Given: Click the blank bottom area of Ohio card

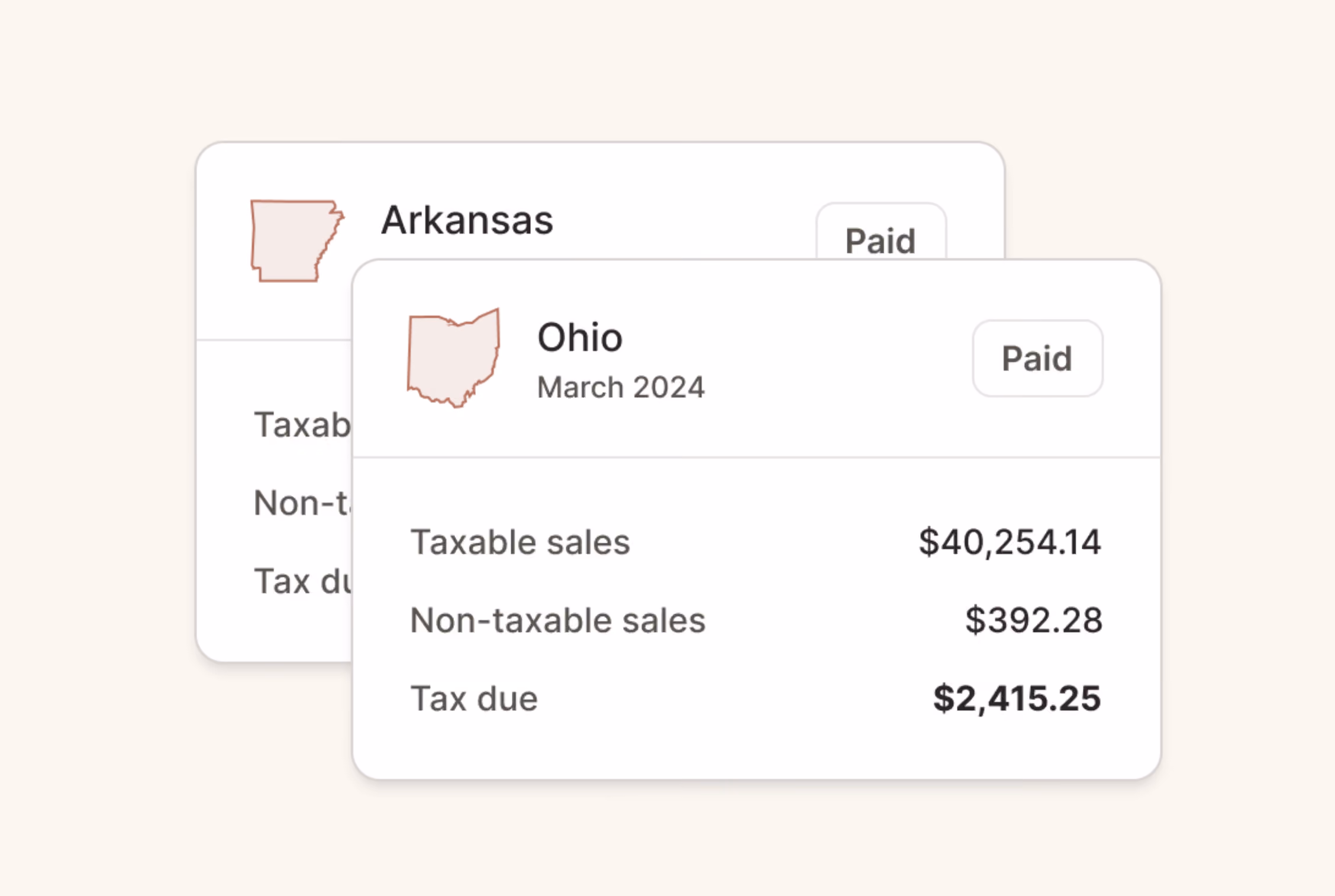Looking at the screenshot, I should point(756,749).
